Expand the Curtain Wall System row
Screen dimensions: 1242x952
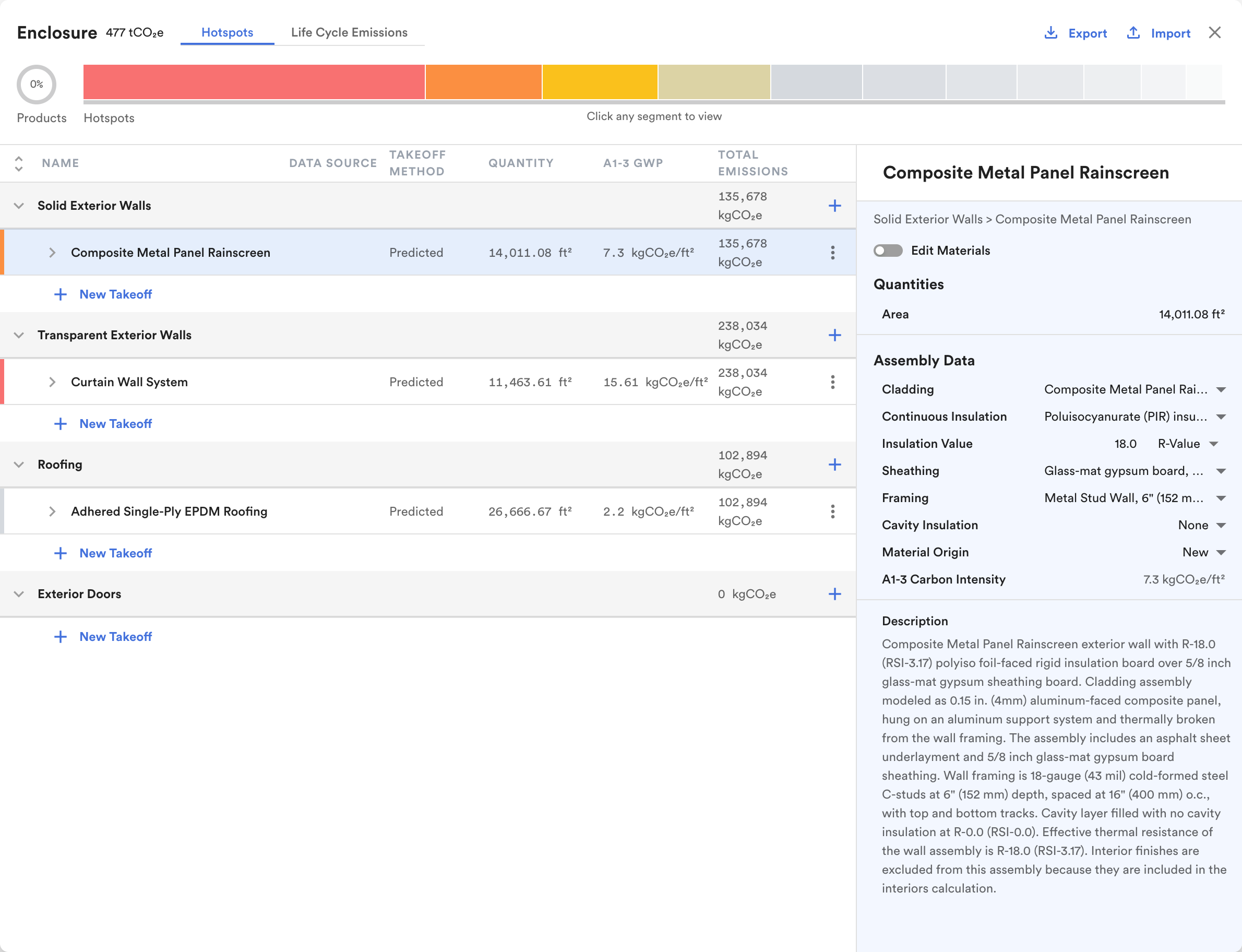pos(52,382)
